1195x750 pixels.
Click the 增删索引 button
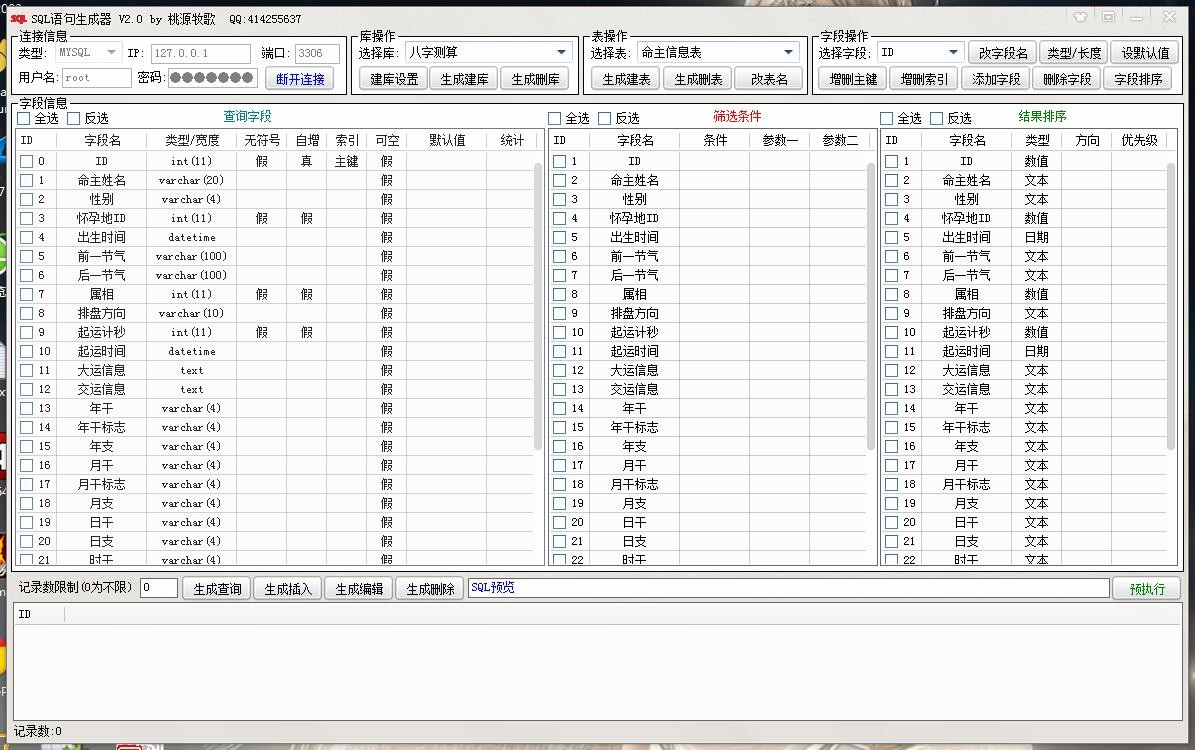coord(924,79)
